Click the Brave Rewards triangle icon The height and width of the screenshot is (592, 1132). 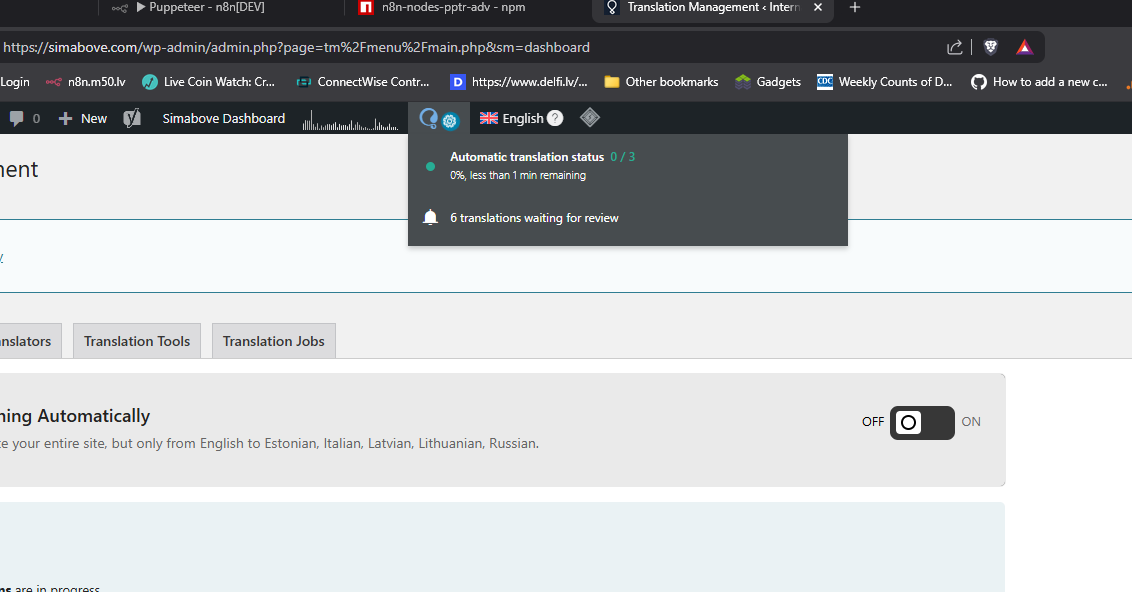(x=1024, y=47)
